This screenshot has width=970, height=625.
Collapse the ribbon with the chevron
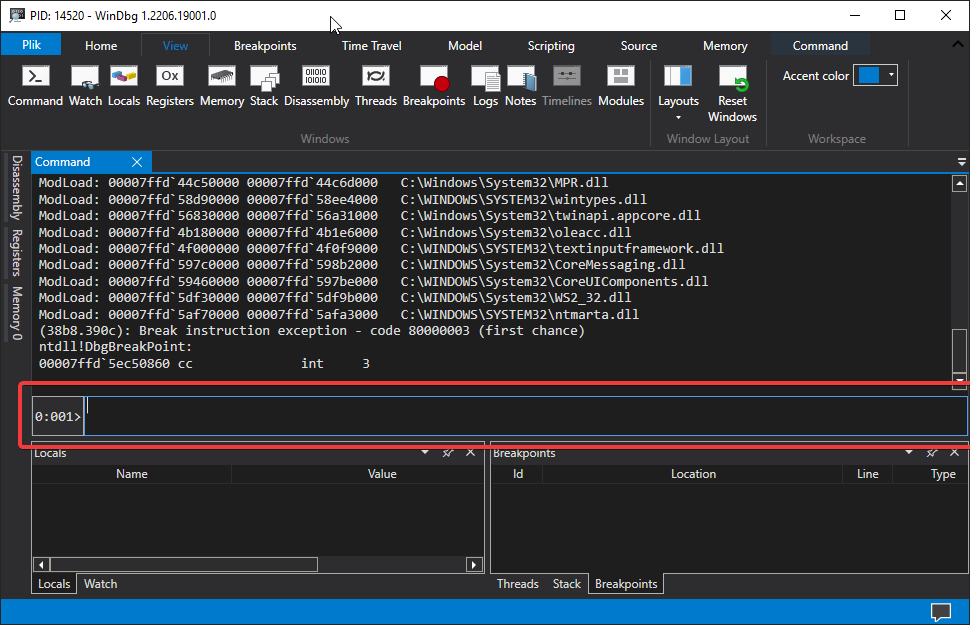point(957,44)
